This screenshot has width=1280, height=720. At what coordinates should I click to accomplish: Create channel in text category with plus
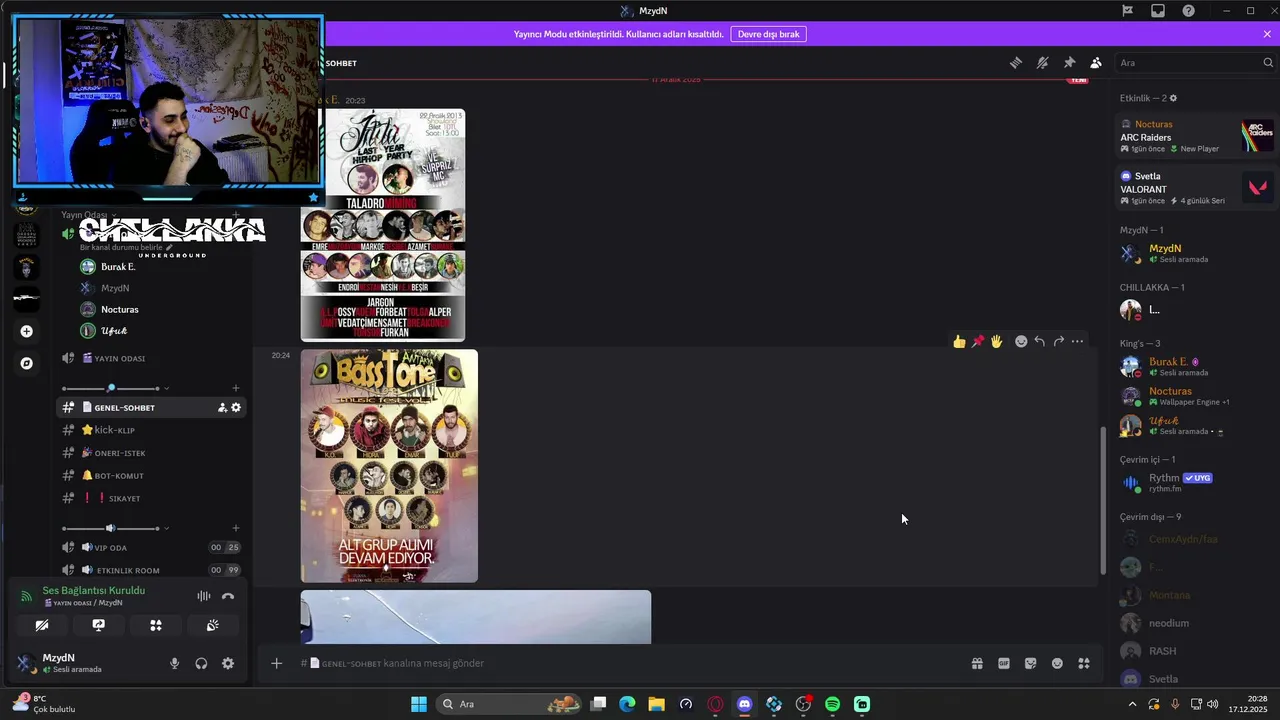pyautogui.click(x=236, y=388)
